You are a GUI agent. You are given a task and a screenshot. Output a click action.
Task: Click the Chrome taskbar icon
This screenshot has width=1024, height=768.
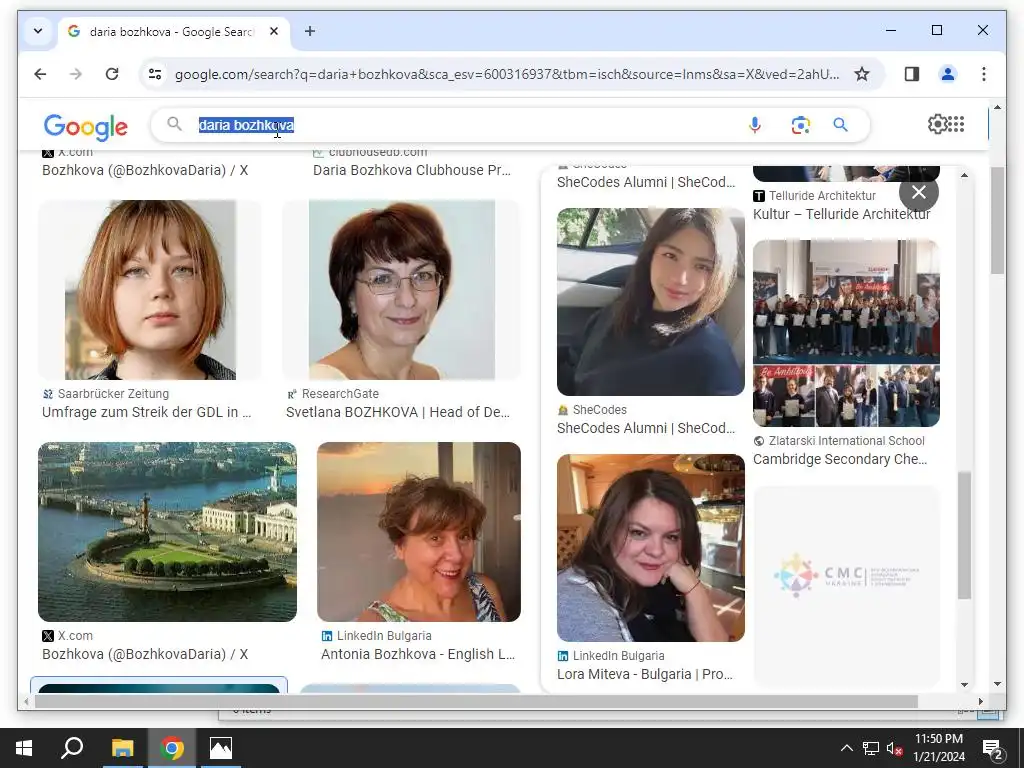tap(172, 748)
